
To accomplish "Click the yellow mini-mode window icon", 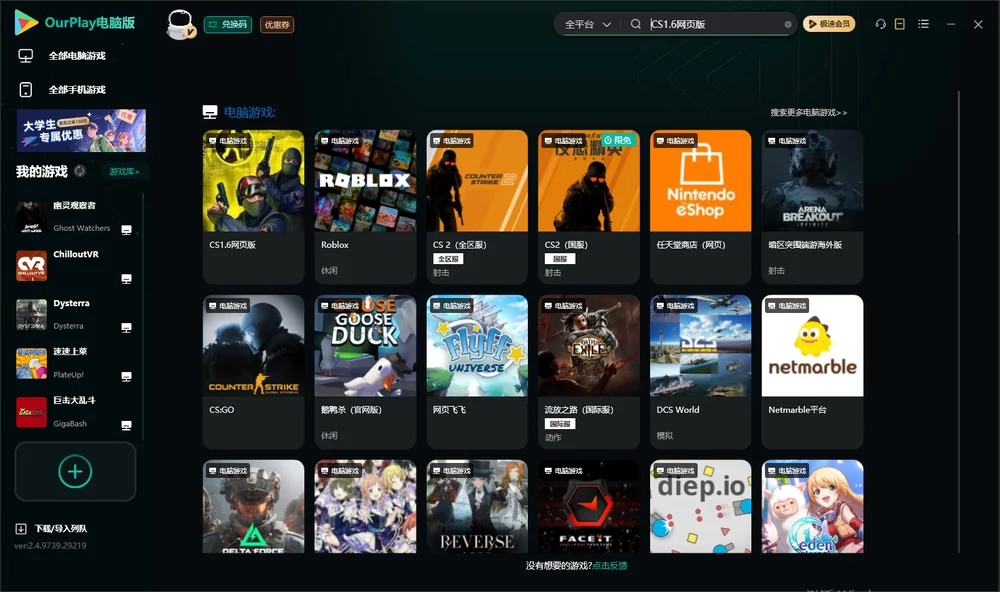I will tap(900, 24).
